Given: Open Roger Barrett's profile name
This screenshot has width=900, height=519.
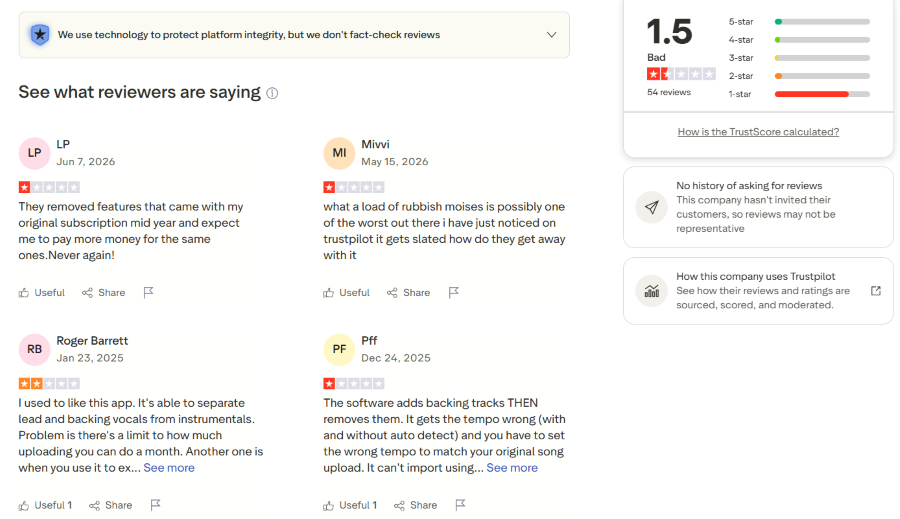Looking at the screenshot, I should tap(92, 340).
